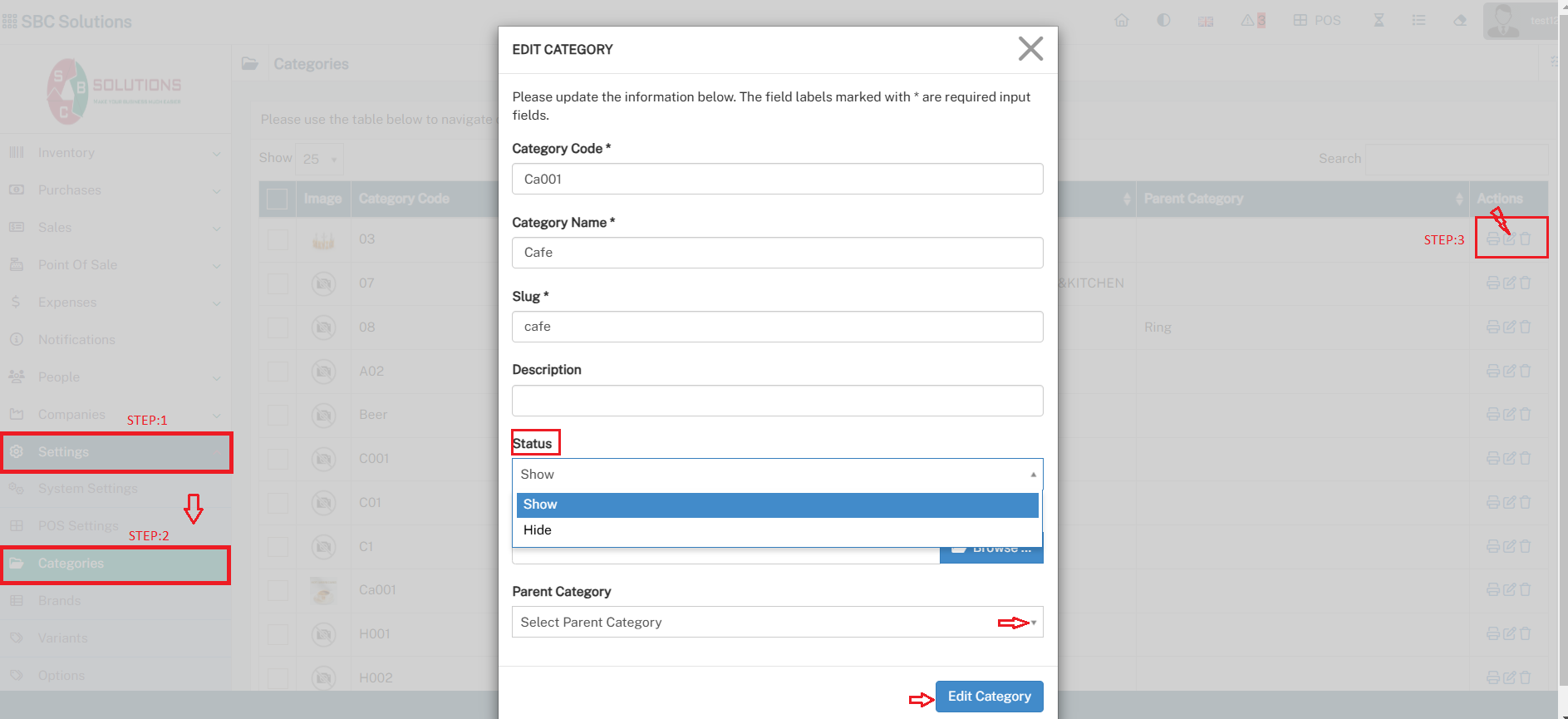
Task: Click the trash delete icon for row 08
Action: [x=1526, y=327]
